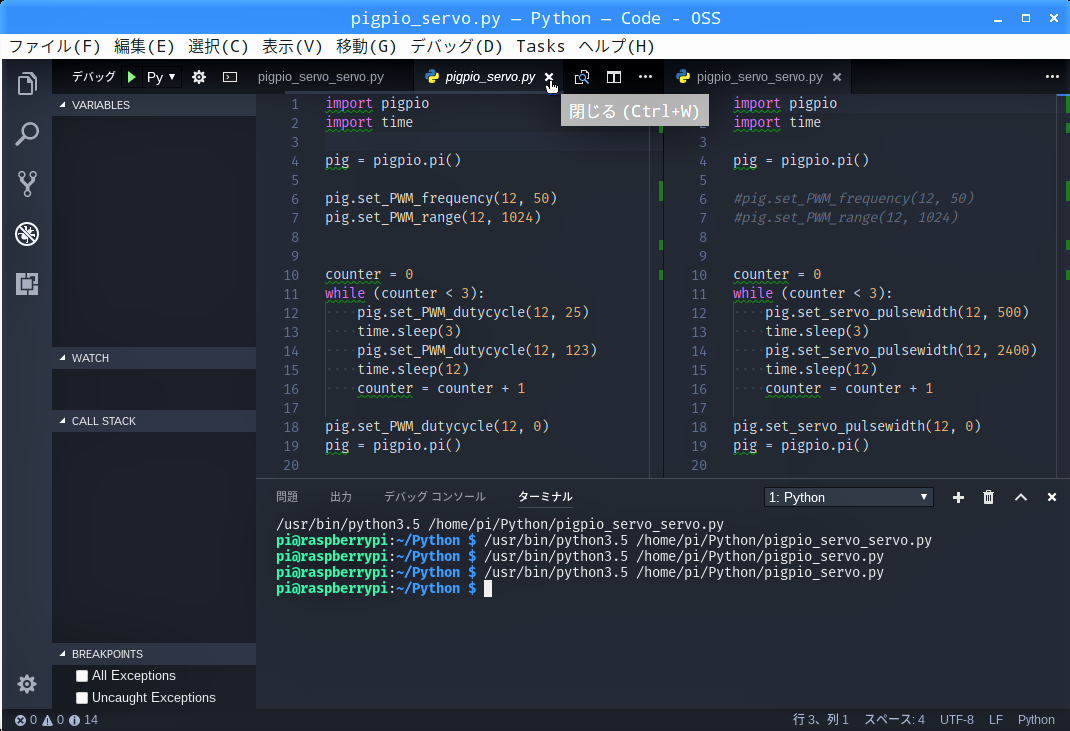This screenshot has height=731, width=1070.
Task: Open the Debug Console icon in debug toolbar
Action: (230, 77)
